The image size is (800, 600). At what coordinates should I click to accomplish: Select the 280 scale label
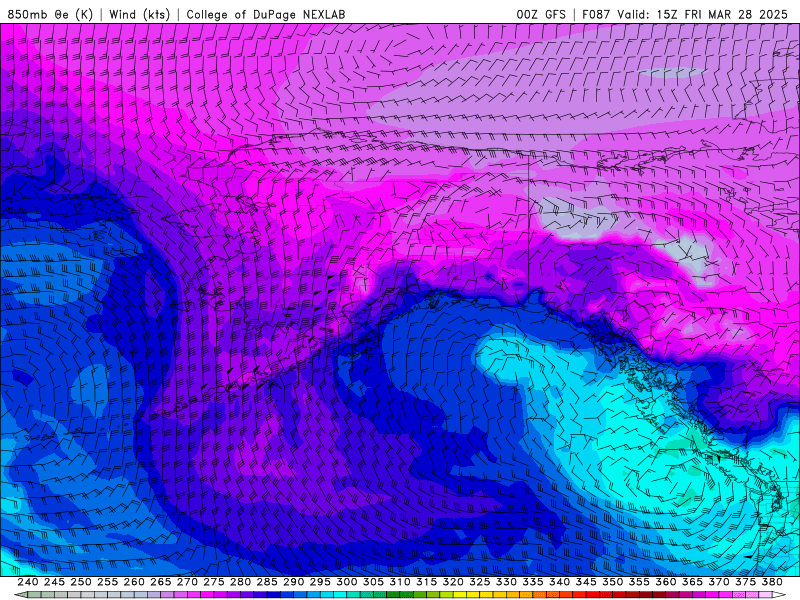pyautogui.click(x=240, y=582)
